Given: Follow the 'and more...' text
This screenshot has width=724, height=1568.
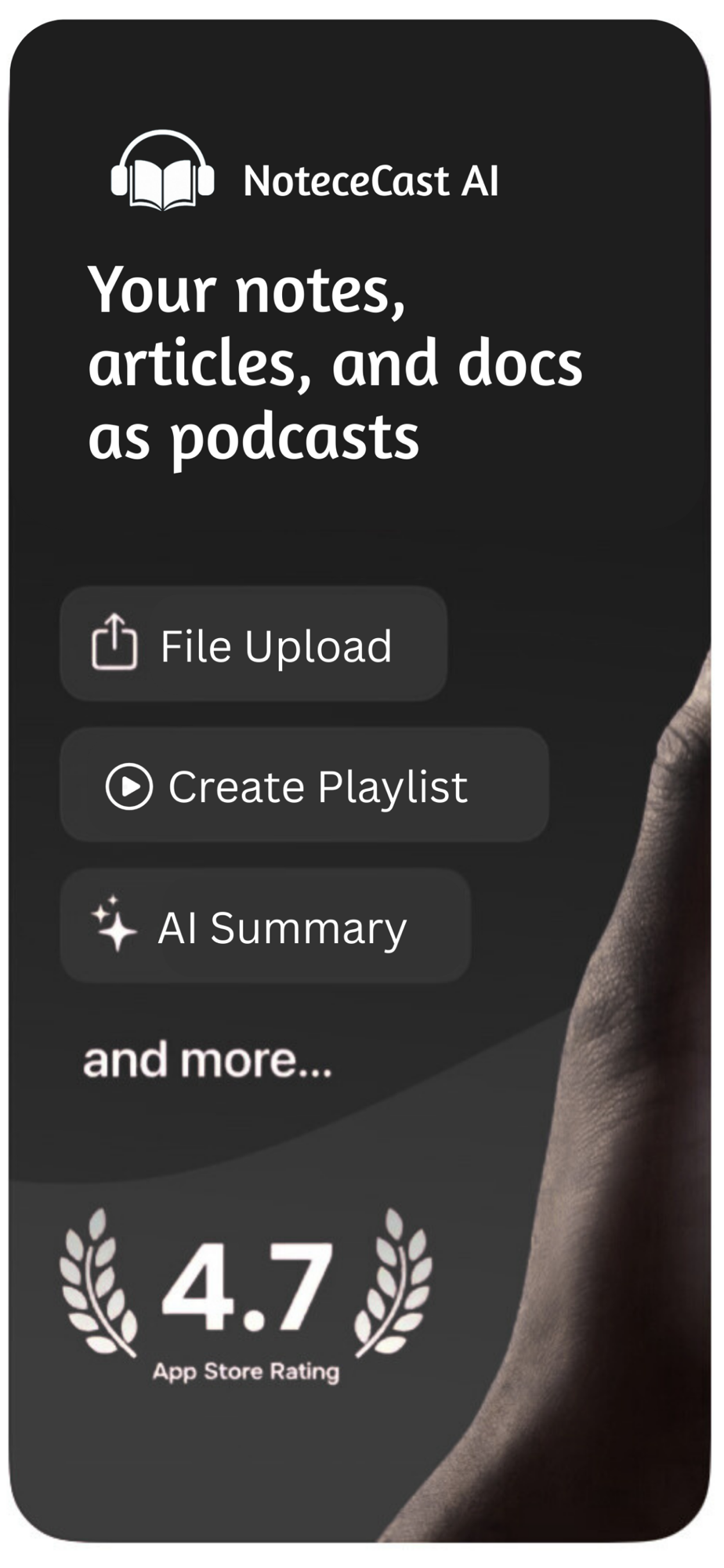Looking at the screenshot, I should tap(208, 1060).
